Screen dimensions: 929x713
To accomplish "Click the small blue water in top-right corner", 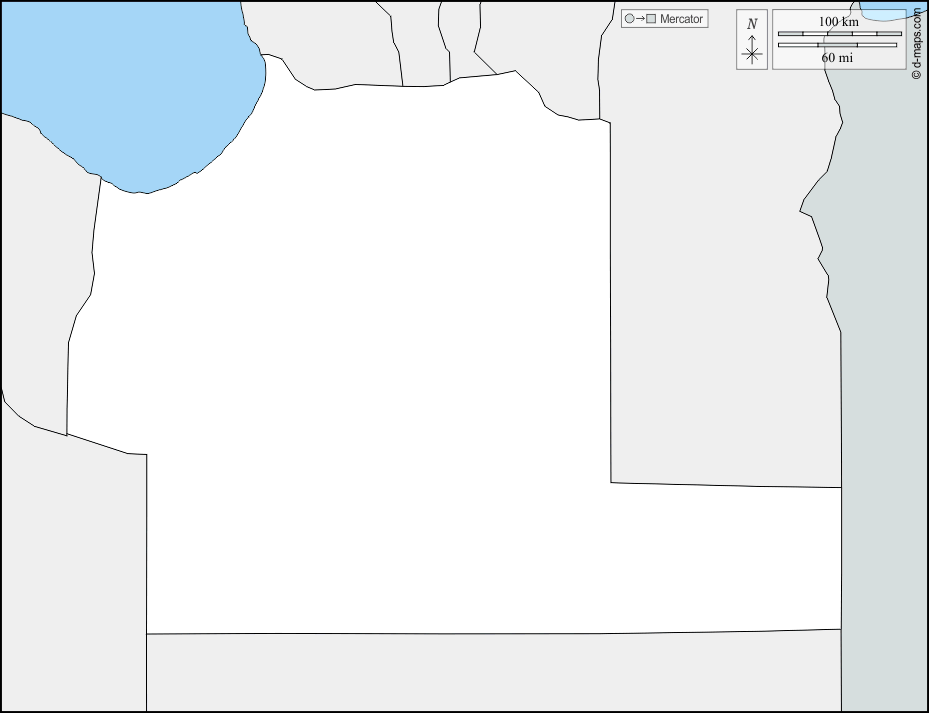I will click(x=885, y=10).
